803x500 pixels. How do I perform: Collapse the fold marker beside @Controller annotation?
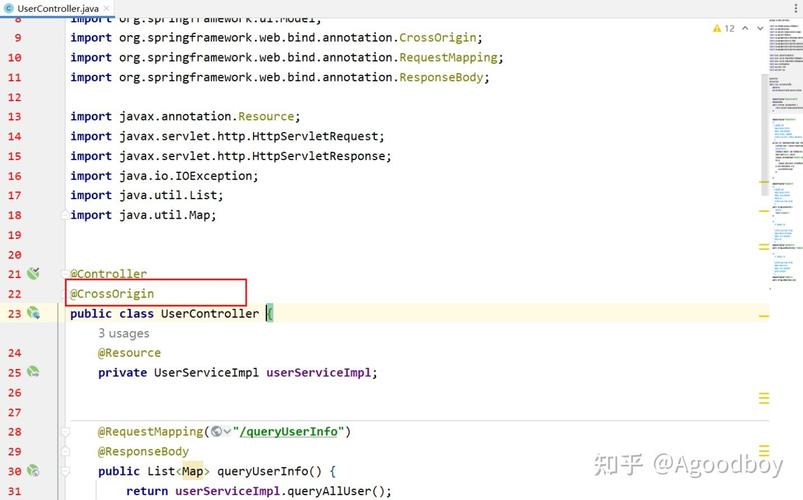pyautogui.click(x=65, y=274)
